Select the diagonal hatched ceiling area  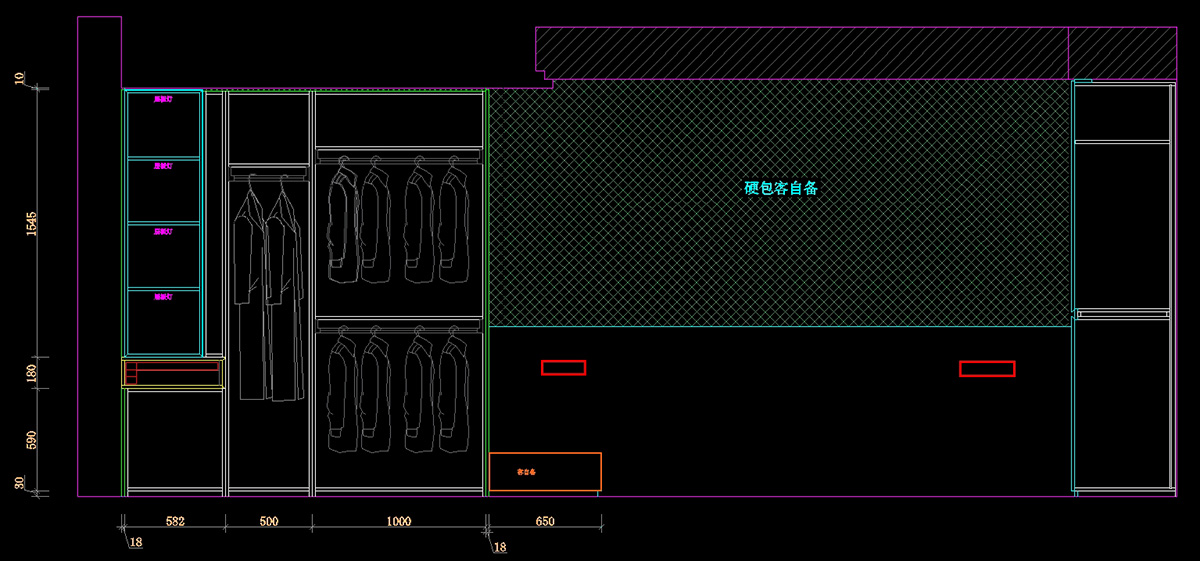tap(800, 52)
